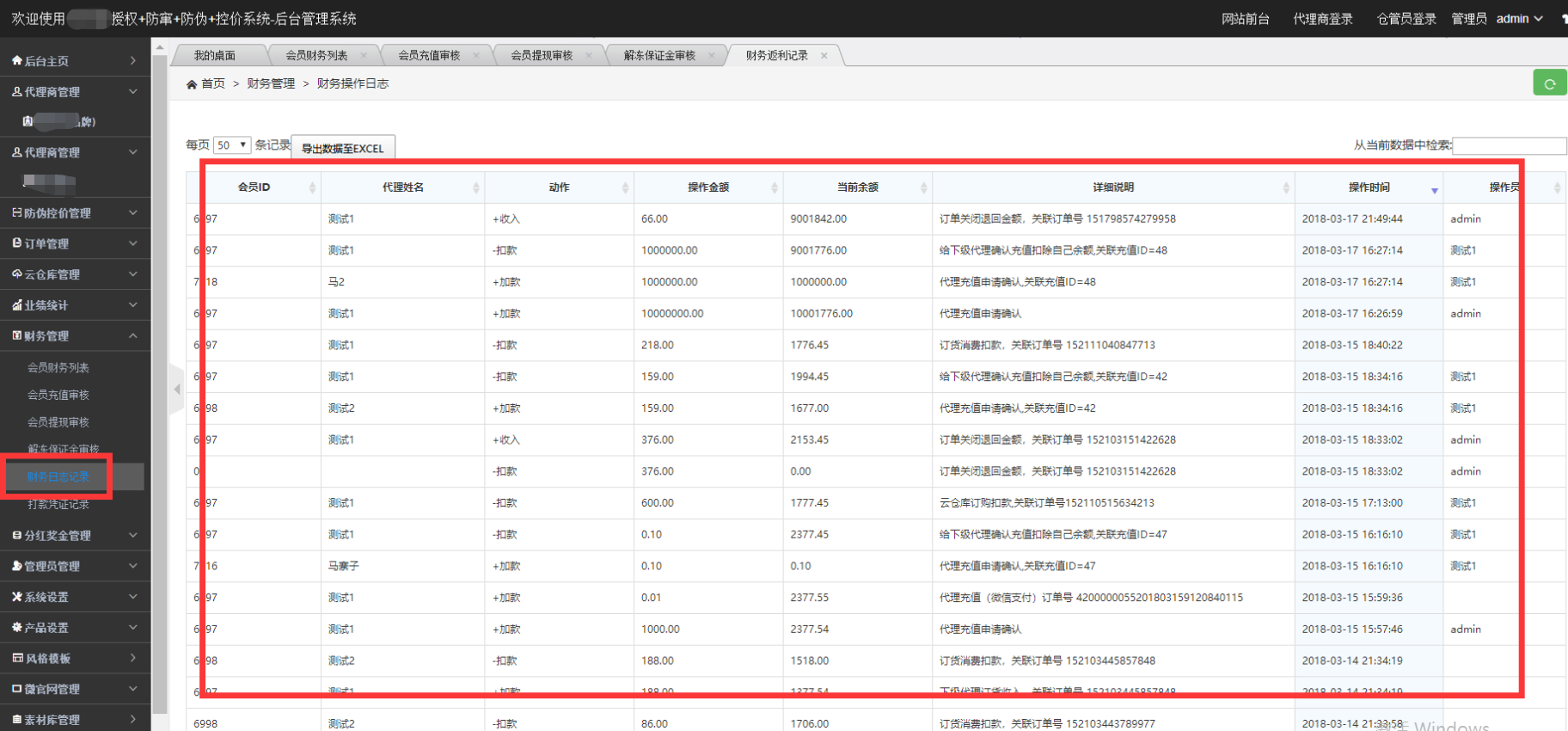Sort by 操作金额 column arrows
The image size is (1568, 731).
[775, 187]
